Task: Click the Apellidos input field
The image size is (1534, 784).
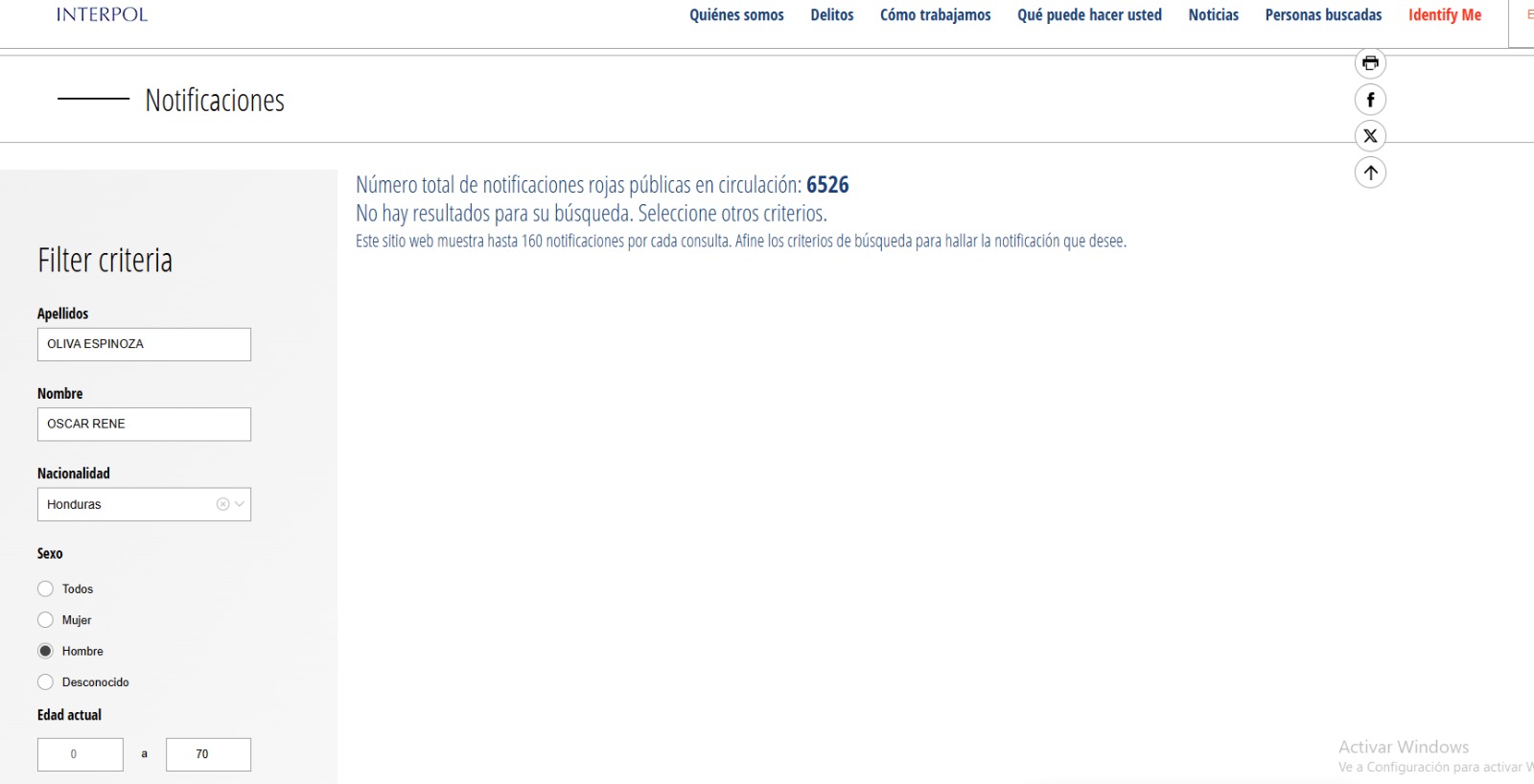Action: [144, 344]
